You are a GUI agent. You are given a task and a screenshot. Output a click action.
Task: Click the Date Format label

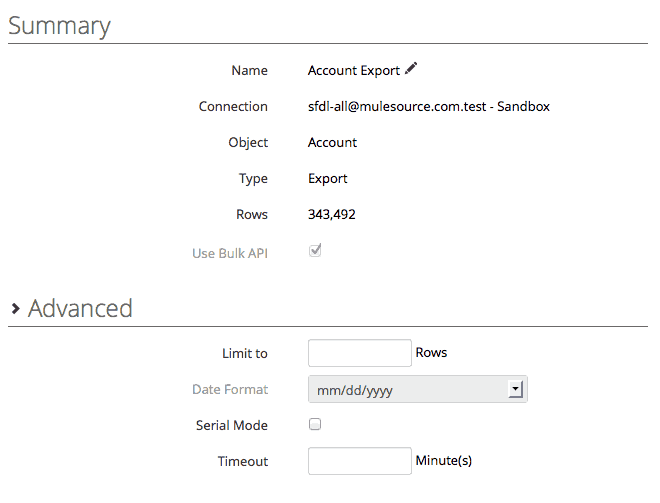coord(229,389)
